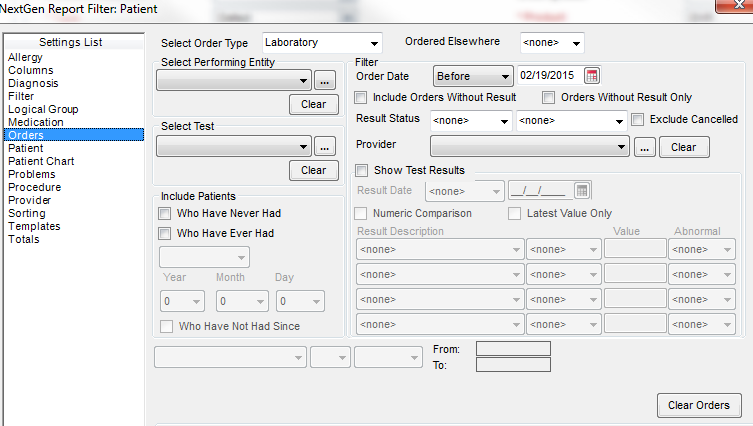Click the Result Date text field
753x426 pixels.
tap(541, 191)
